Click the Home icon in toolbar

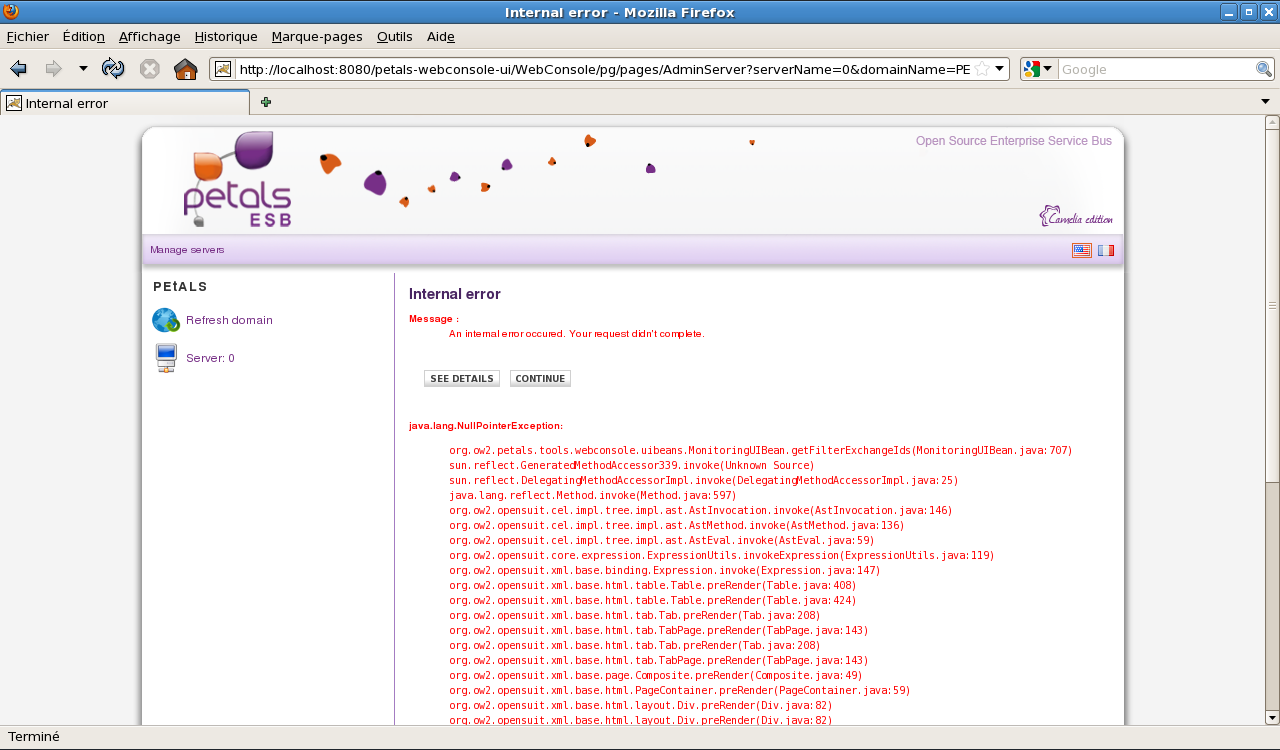coord(185,69)
